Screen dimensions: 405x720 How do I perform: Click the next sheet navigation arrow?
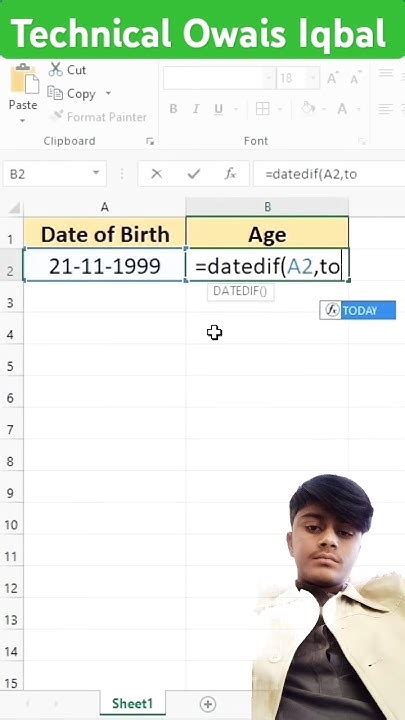(56, 703)
